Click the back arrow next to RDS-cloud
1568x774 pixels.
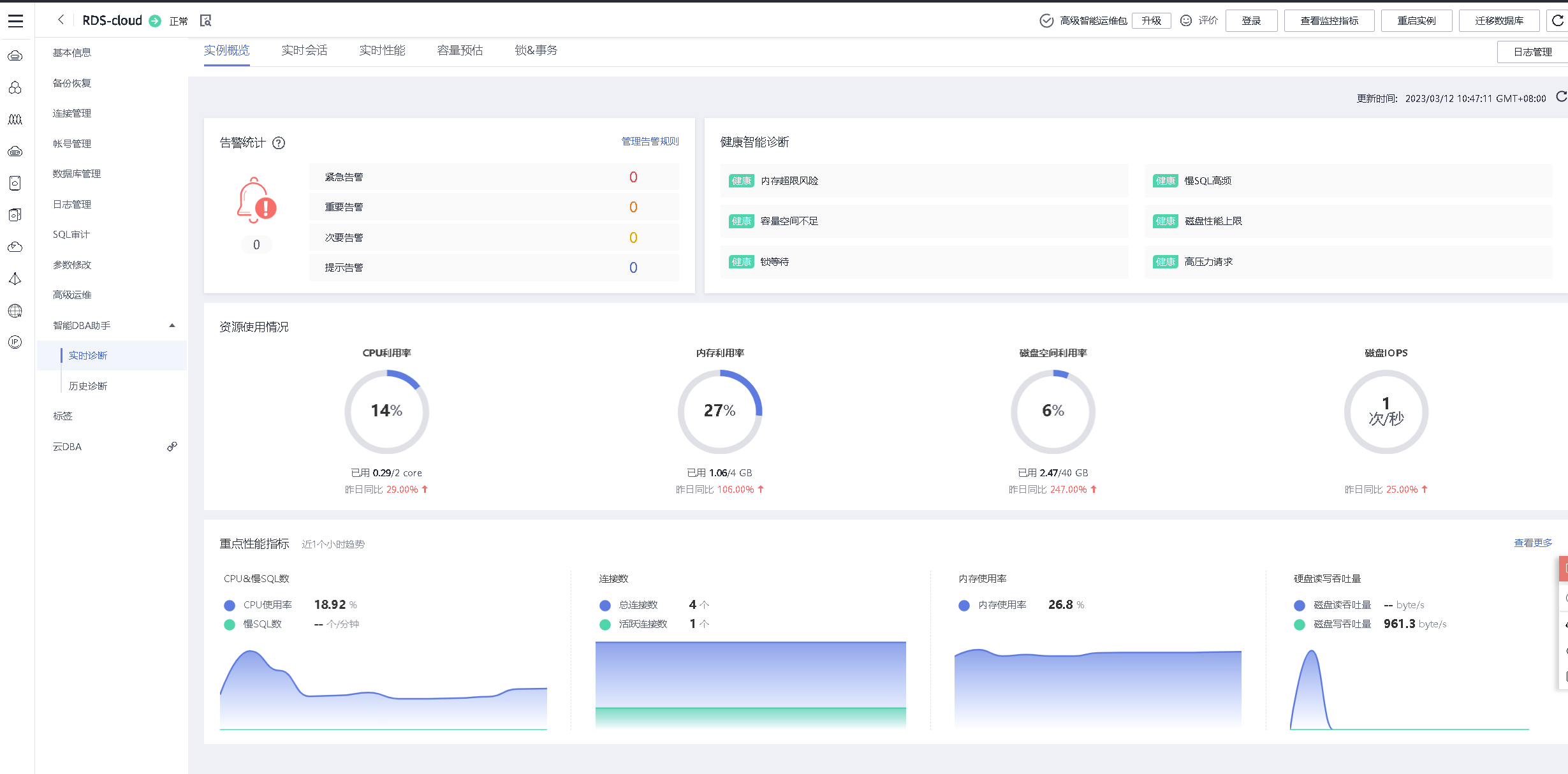[x=61, y=20]
